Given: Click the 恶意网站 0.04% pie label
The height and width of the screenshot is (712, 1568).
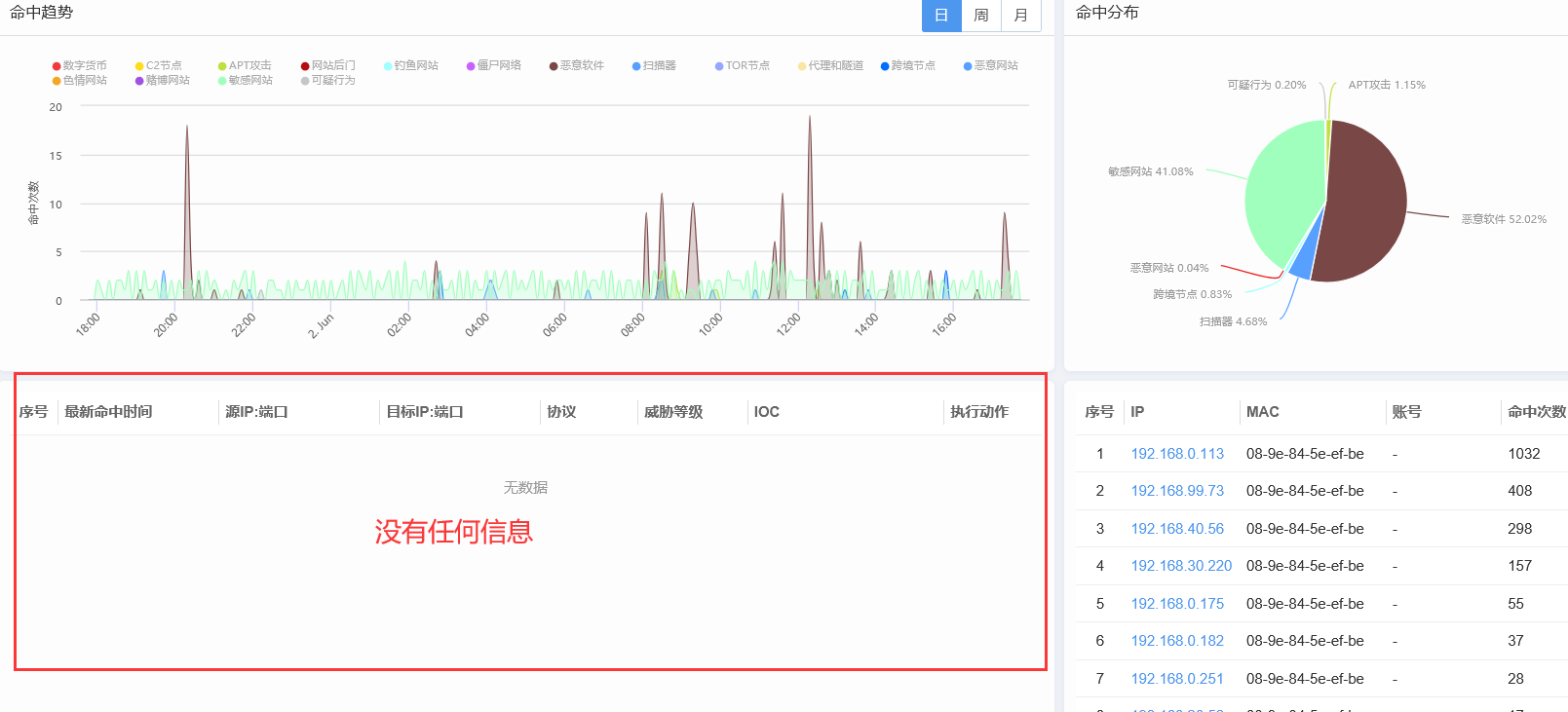Looking at the screenshot, I should [x=1169, y=268].
